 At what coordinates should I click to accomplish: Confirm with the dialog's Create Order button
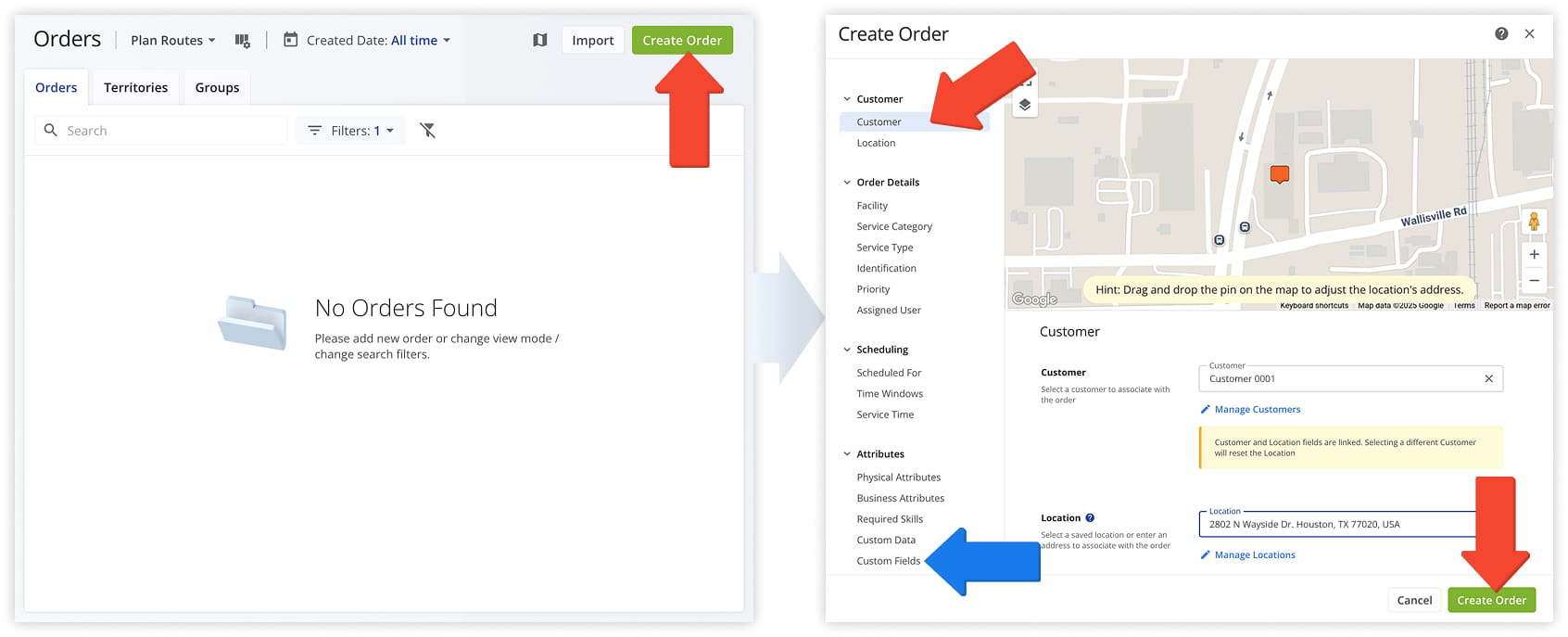point(1491,600)
